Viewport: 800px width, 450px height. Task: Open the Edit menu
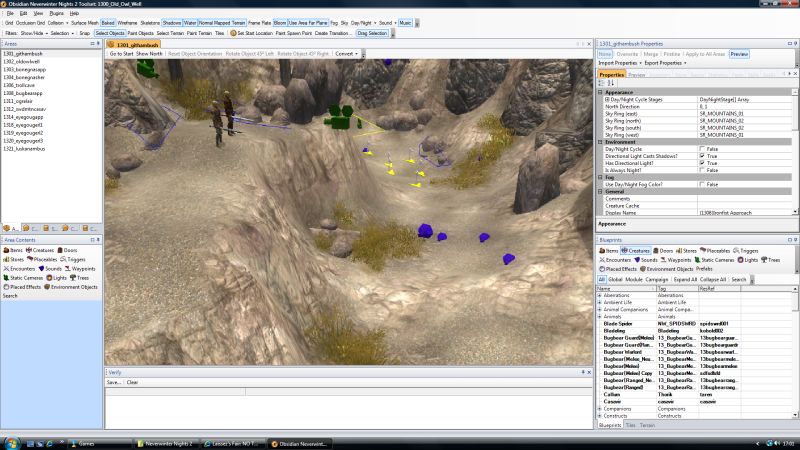[23, 13]
